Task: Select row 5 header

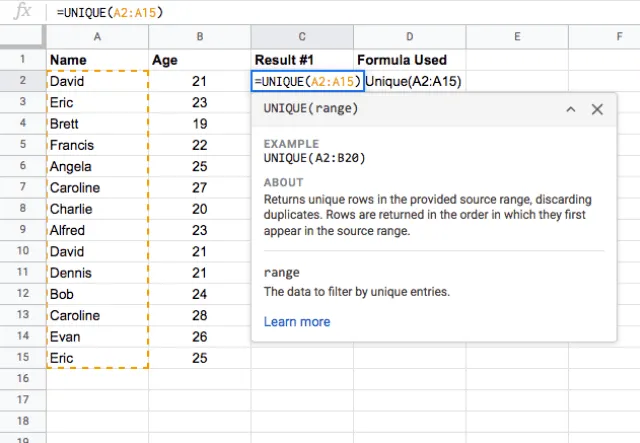Action: (x=22, y=145)
